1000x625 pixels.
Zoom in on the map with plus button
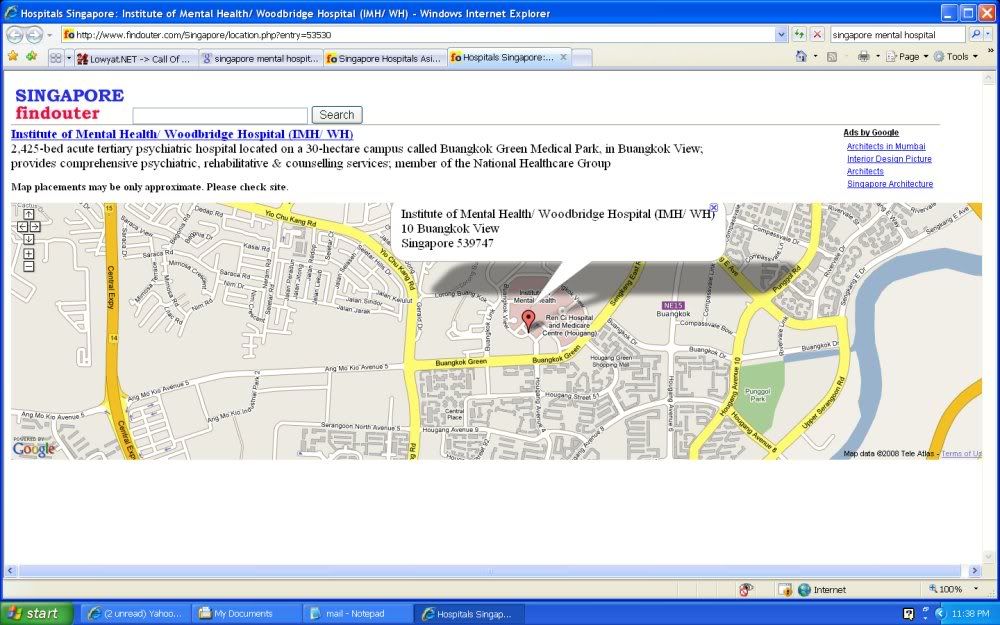point(28,254)
